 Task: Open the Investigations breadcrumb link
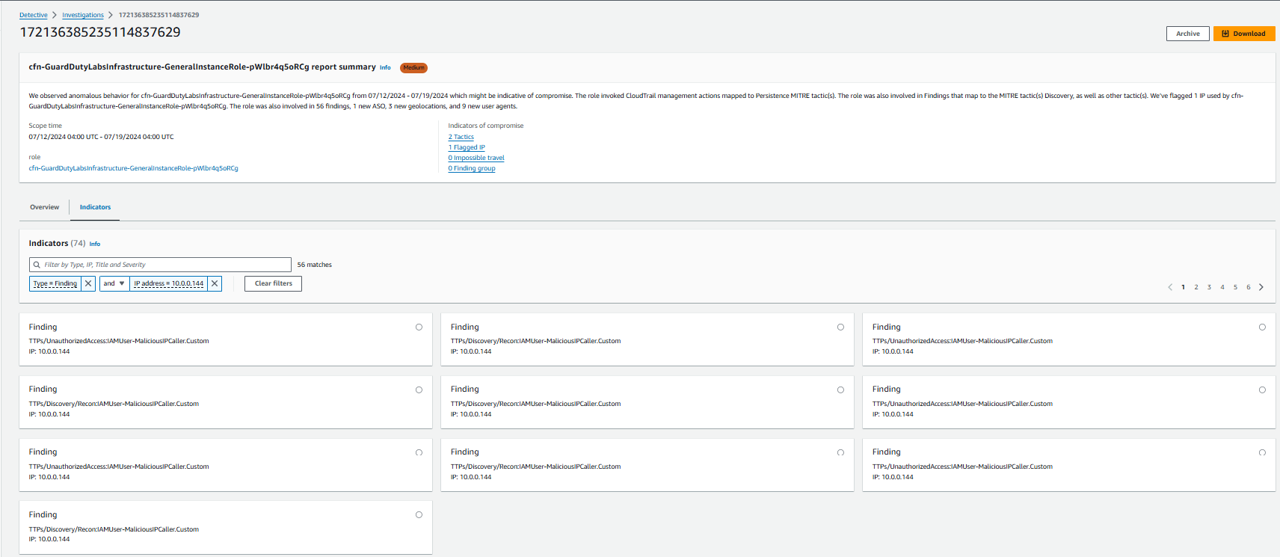pyautogui.click(x=83, y=15)
